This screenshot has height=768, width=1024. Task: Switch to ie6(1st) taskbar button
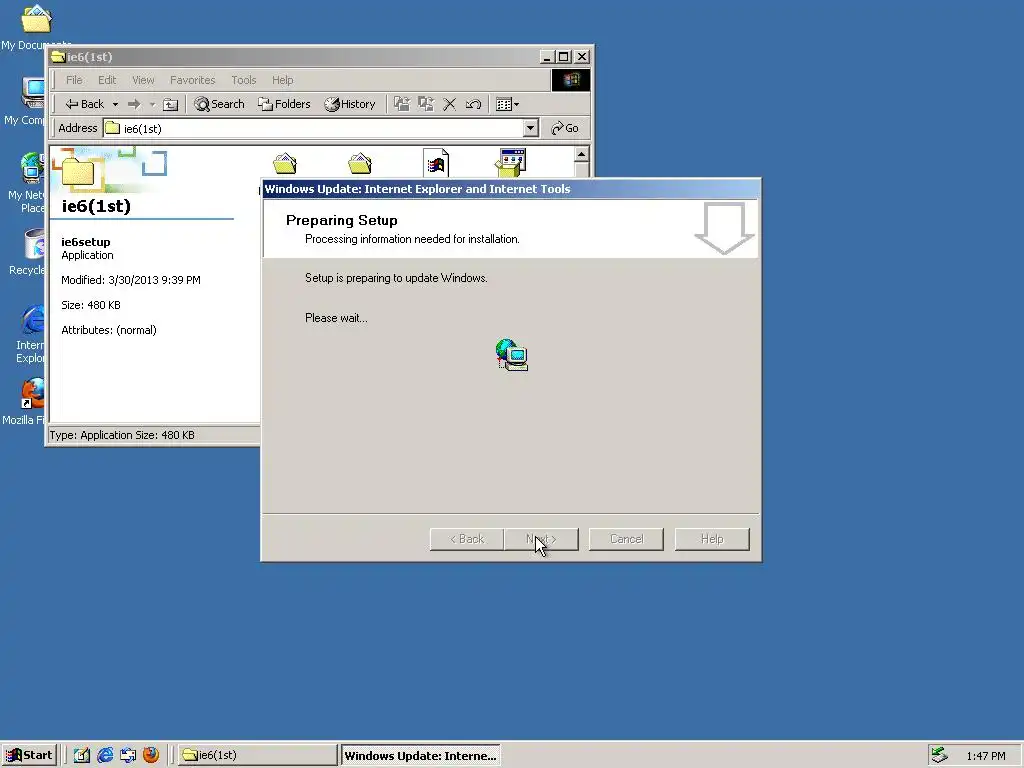[257, 755]
